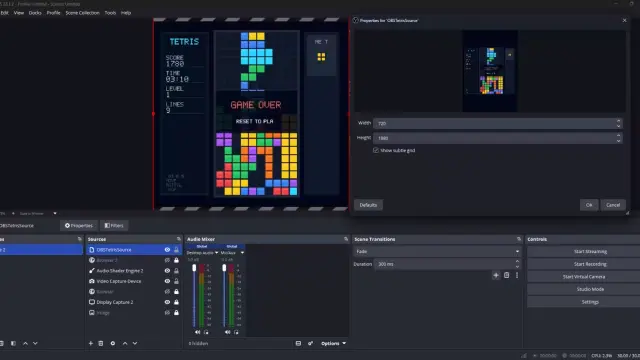Mute Mic/Aux speaker icon

coord(227,332)
